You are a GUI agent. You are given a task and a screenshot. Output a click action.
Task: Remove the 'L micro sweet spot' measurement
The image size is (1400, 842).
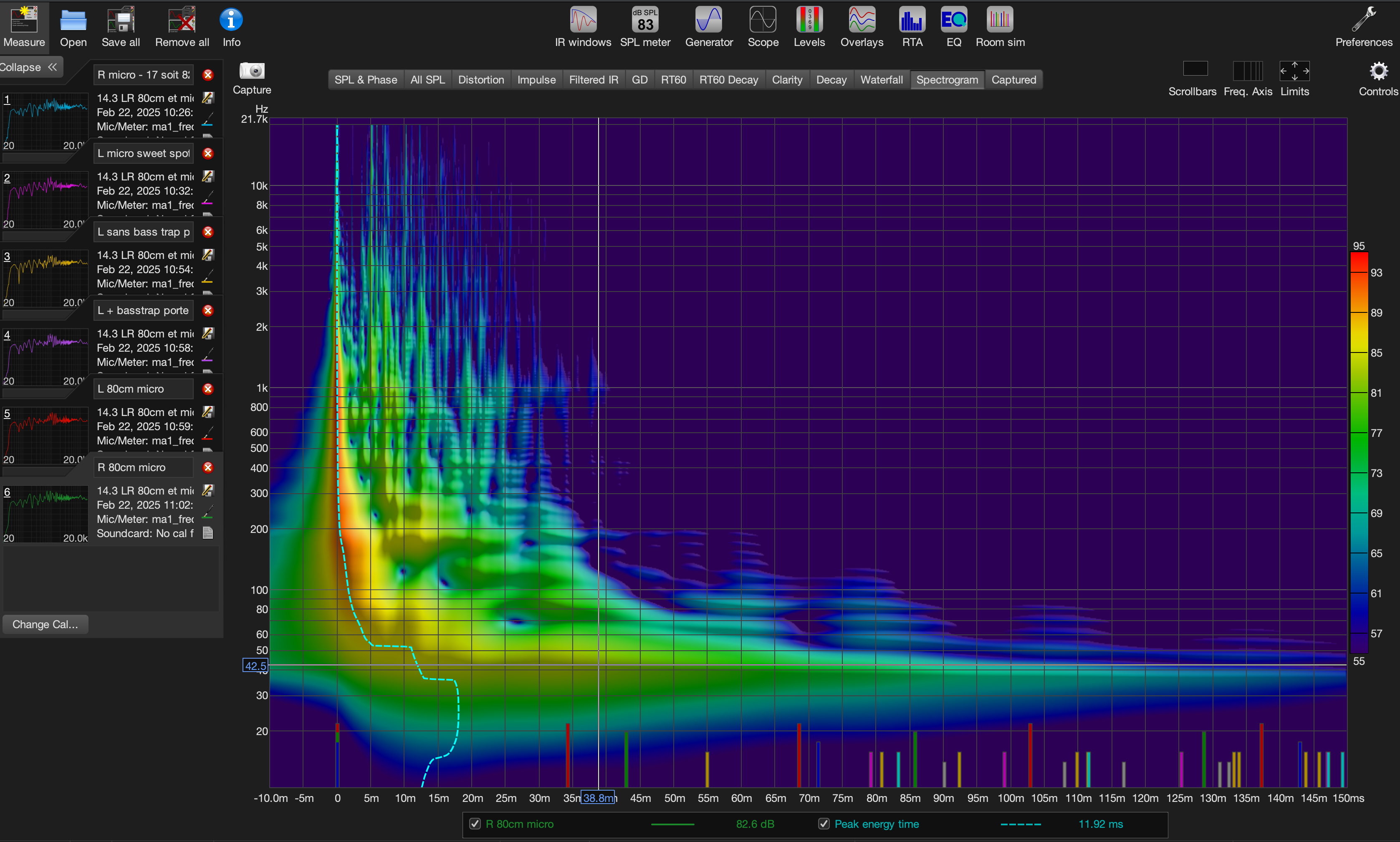coord(208,153)
